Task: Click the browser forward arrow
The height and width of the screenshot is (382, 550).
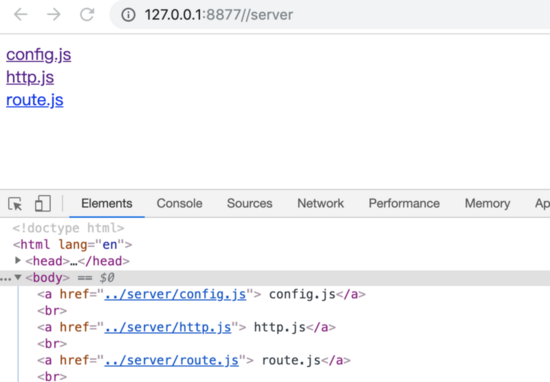Action: pyautogui.click(x=54, y=14)
